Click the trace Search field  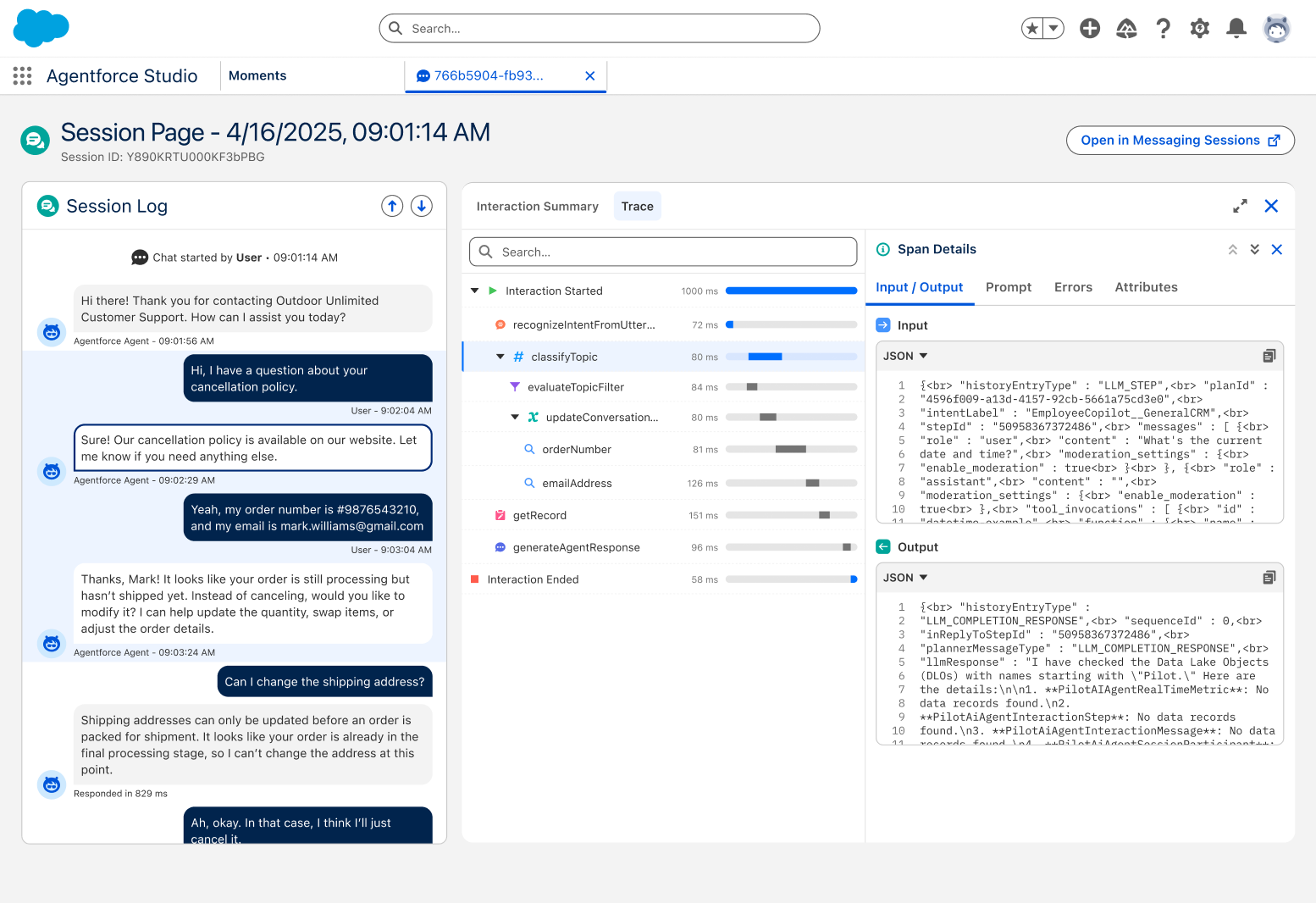(663, 252)
